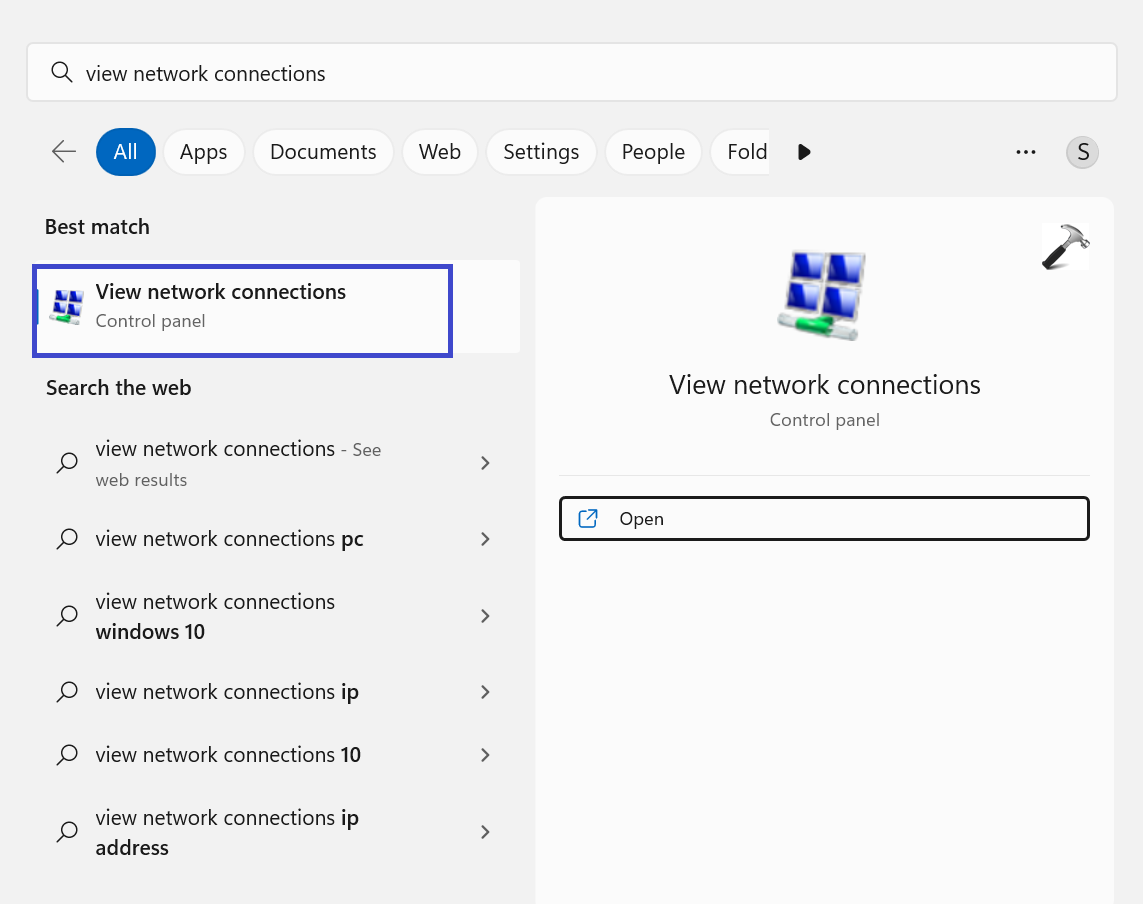The height and width of the screenshot is (904, 1143).
Task: Click the small network icon in Best match
Action: 66,307
